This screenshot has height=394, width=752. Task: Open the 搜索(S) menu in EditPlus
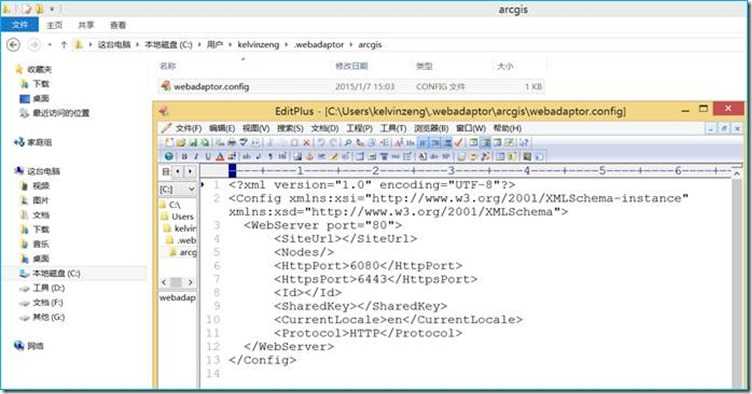[290, 128]
